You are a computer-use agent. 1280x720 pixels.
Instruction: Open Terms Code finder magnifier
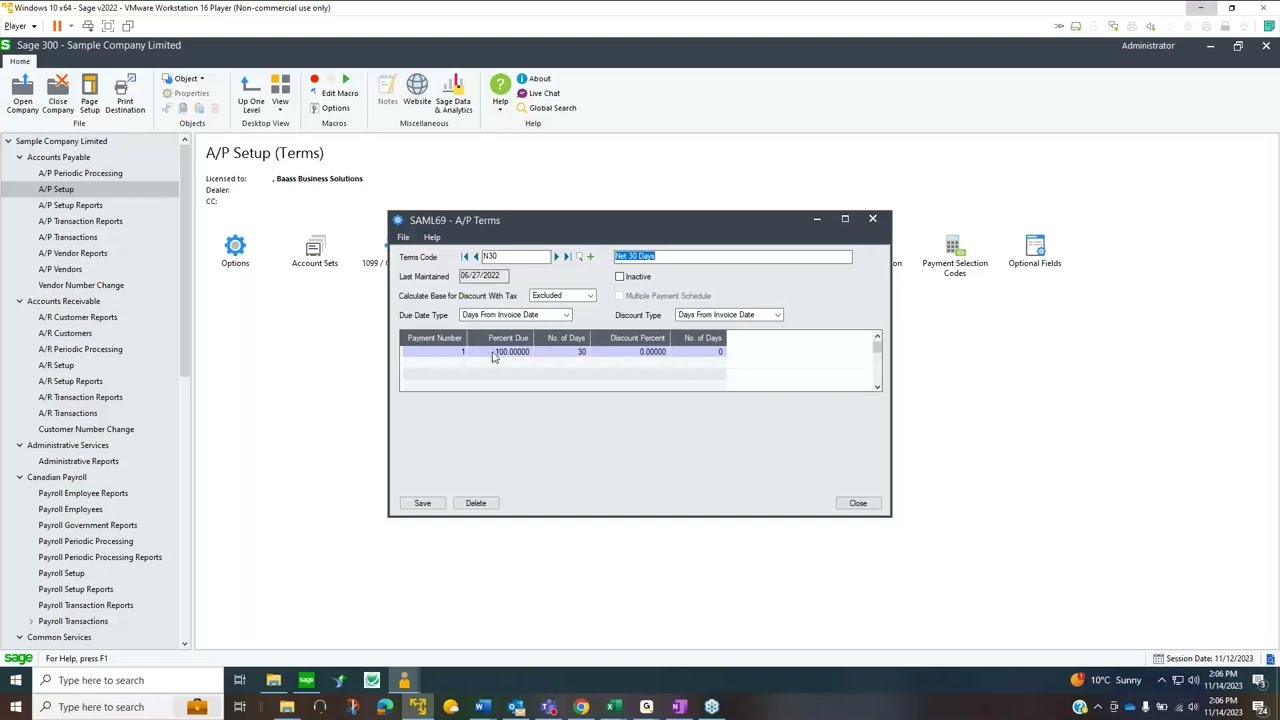tap(579, 257)
